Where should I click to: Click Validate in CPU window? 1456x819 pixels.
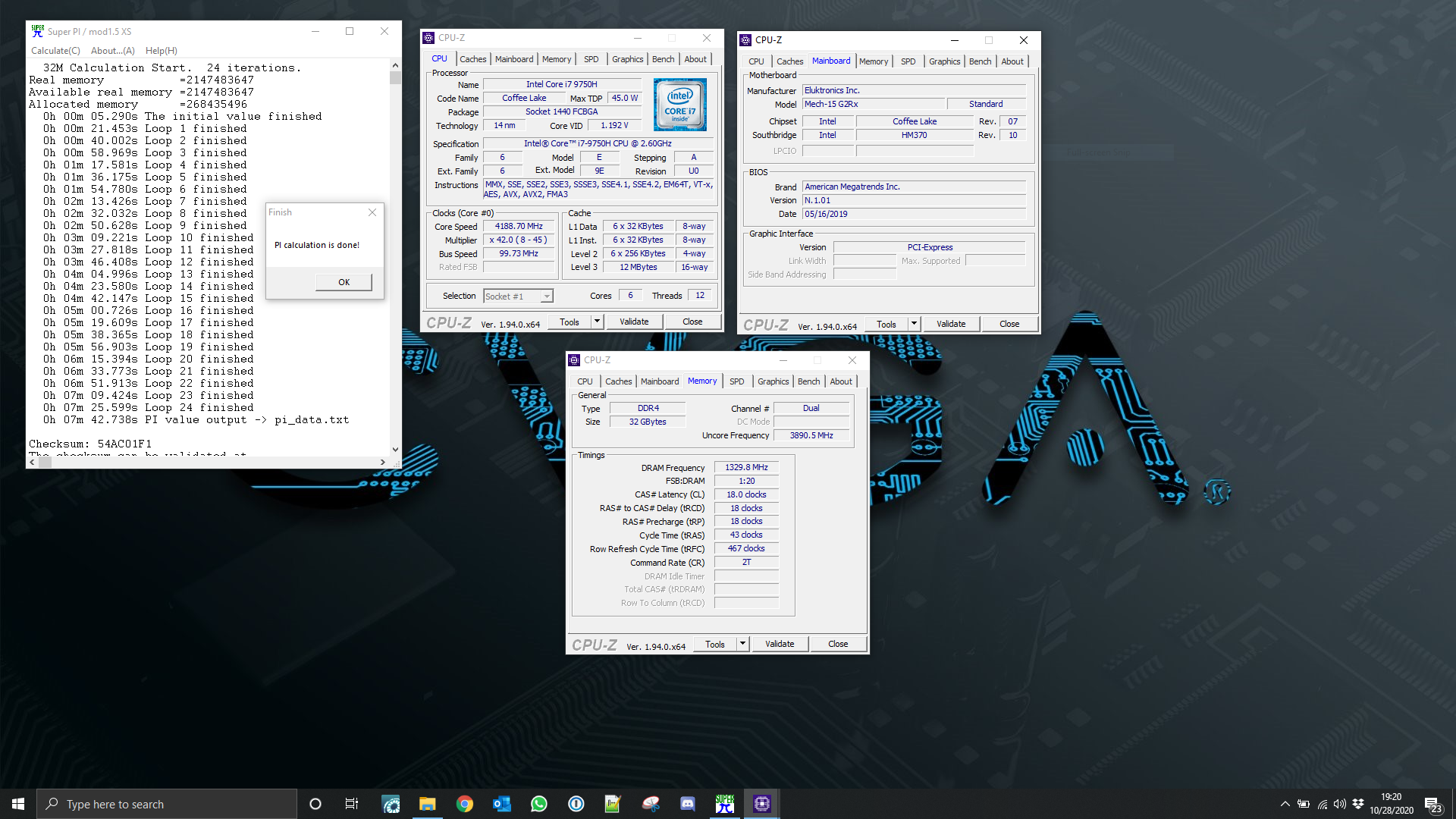(634, 322)
